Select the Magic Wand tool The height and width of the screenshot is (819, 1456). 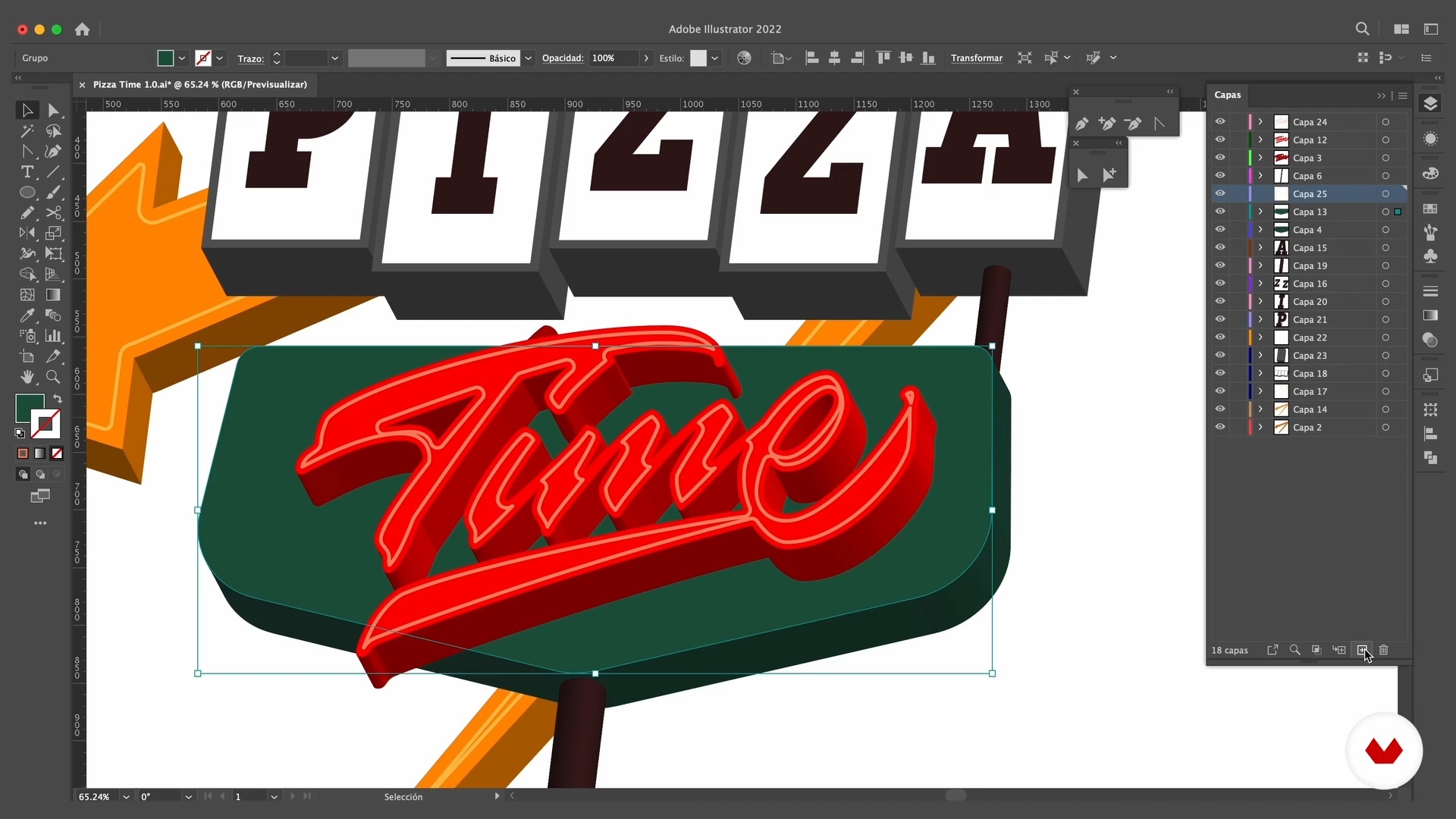point(27,131)
